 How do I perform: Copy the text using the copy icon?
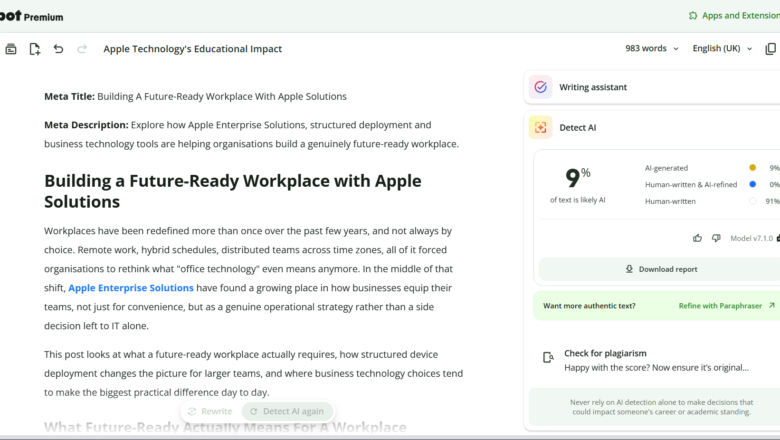pyautogui.click(x=771, y=49)
